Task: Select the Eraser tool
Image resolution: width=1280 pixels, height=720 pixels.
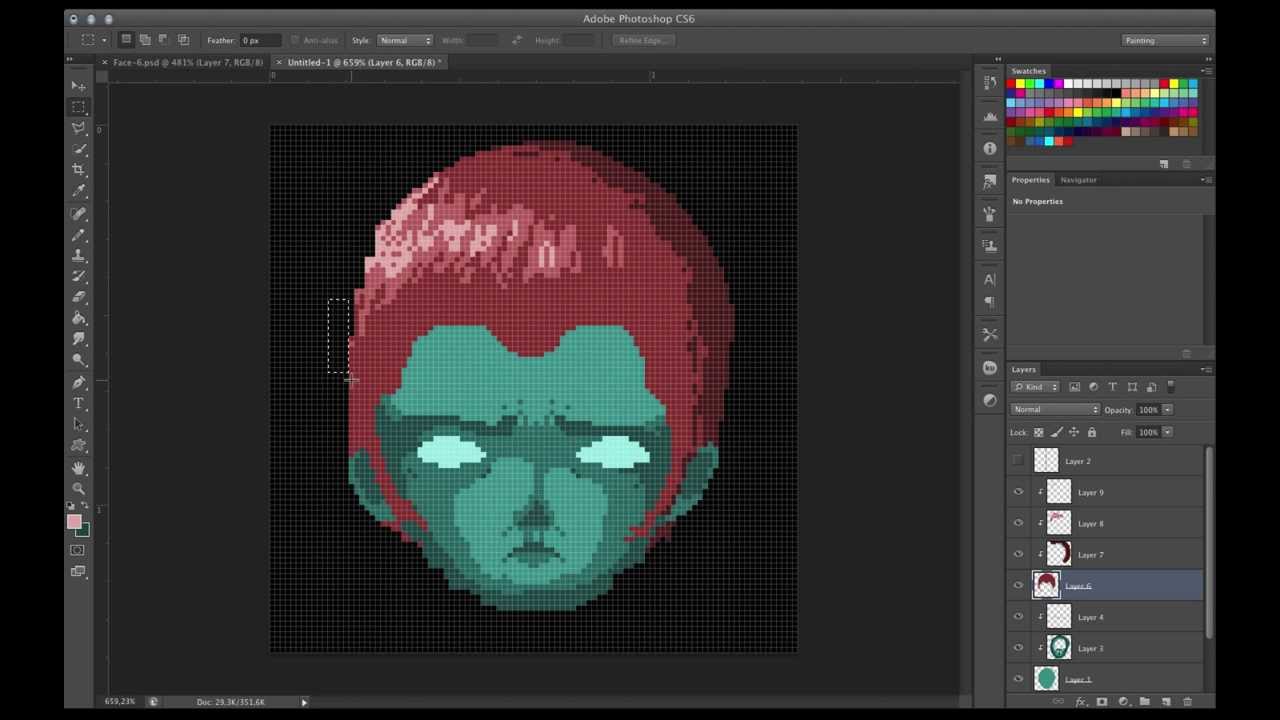Action: (78, 298)
